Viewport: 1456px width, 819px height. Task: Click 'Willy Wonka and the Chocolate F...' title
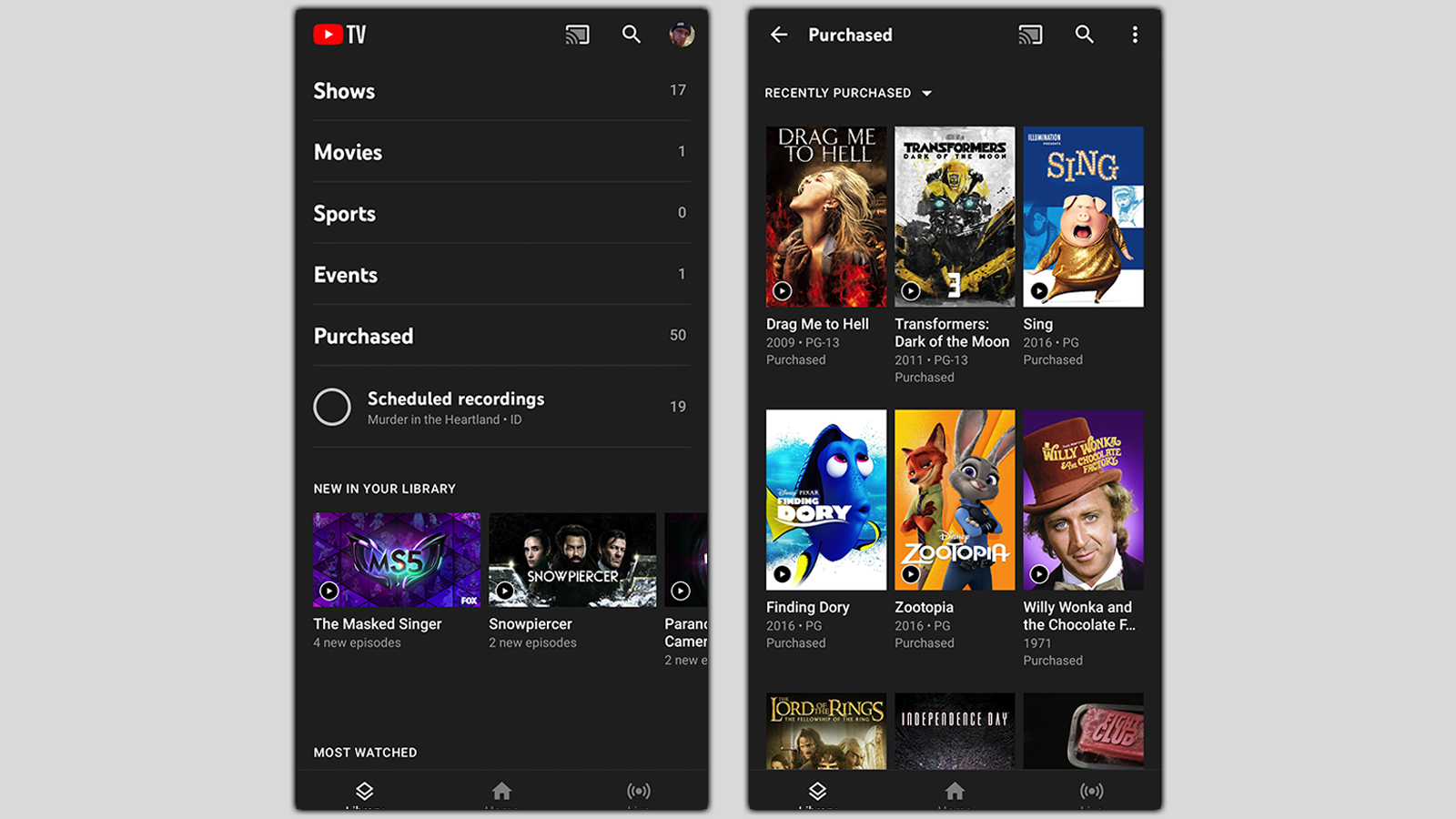[x=1079, y=615]
